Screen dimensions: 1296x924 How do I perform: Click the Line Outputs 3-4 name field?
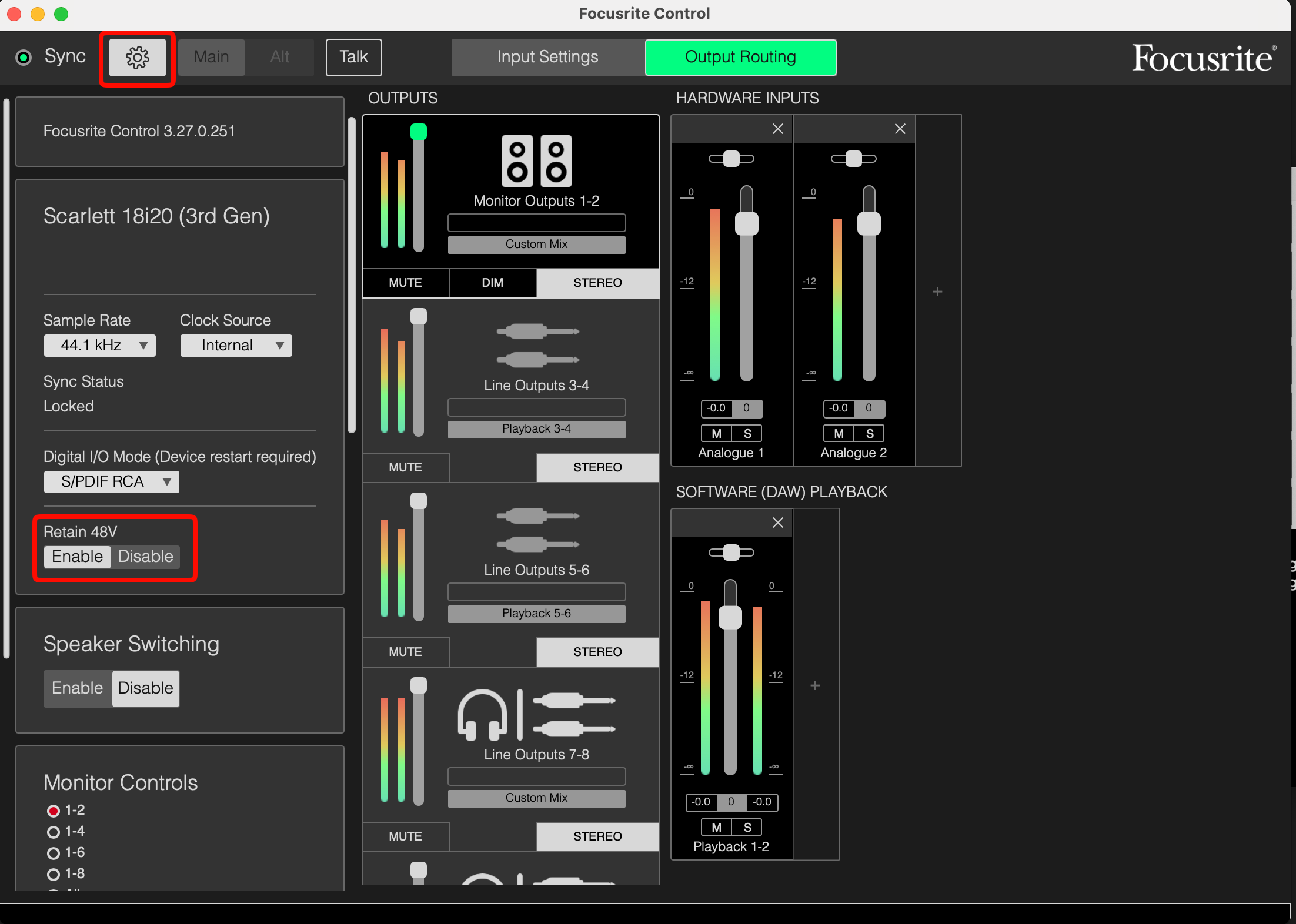coord(536,408)
